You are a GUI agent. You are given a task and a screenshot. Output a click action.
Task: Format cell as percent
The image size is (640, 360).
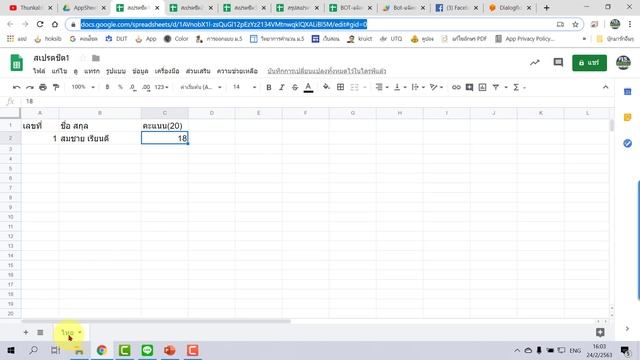(x=120, y=87)
